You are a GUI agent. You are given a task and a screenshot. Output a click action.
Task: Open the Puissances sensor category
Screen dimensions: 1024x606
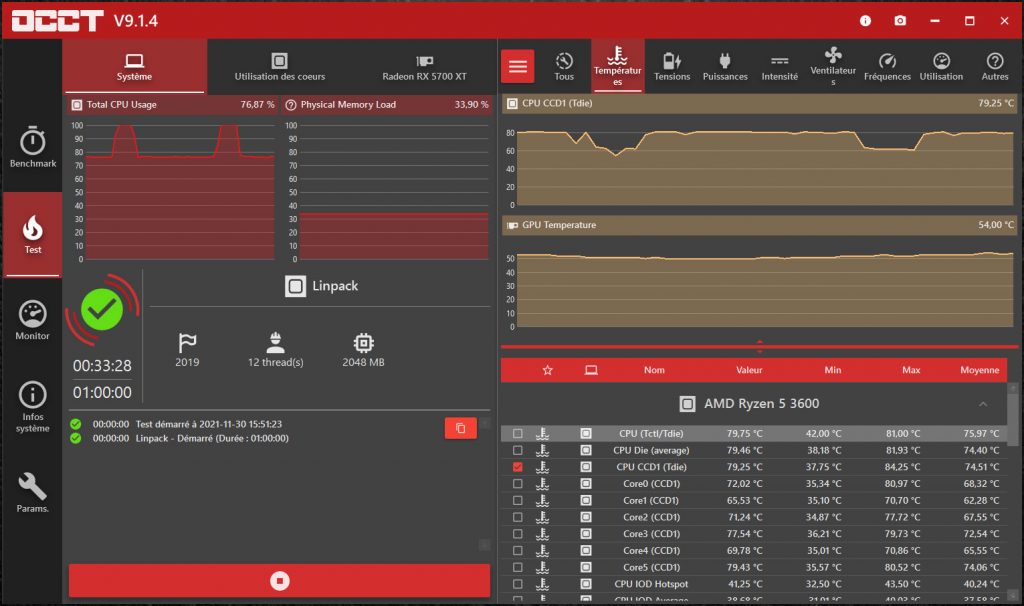(725, 64)
